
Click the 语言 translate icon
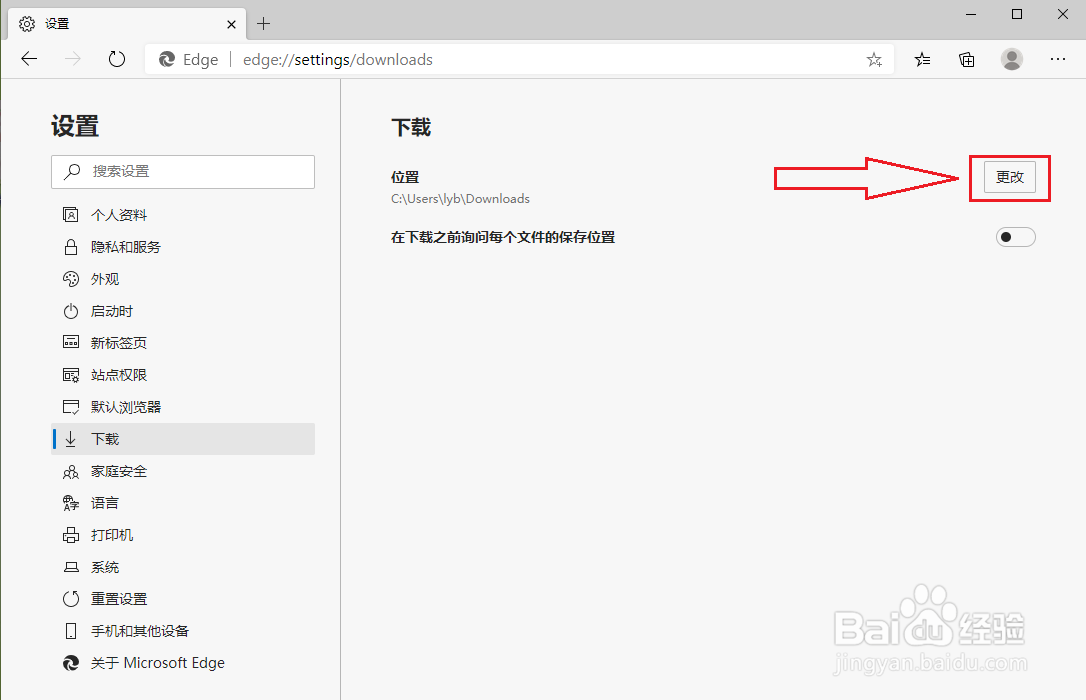(71, 503)
